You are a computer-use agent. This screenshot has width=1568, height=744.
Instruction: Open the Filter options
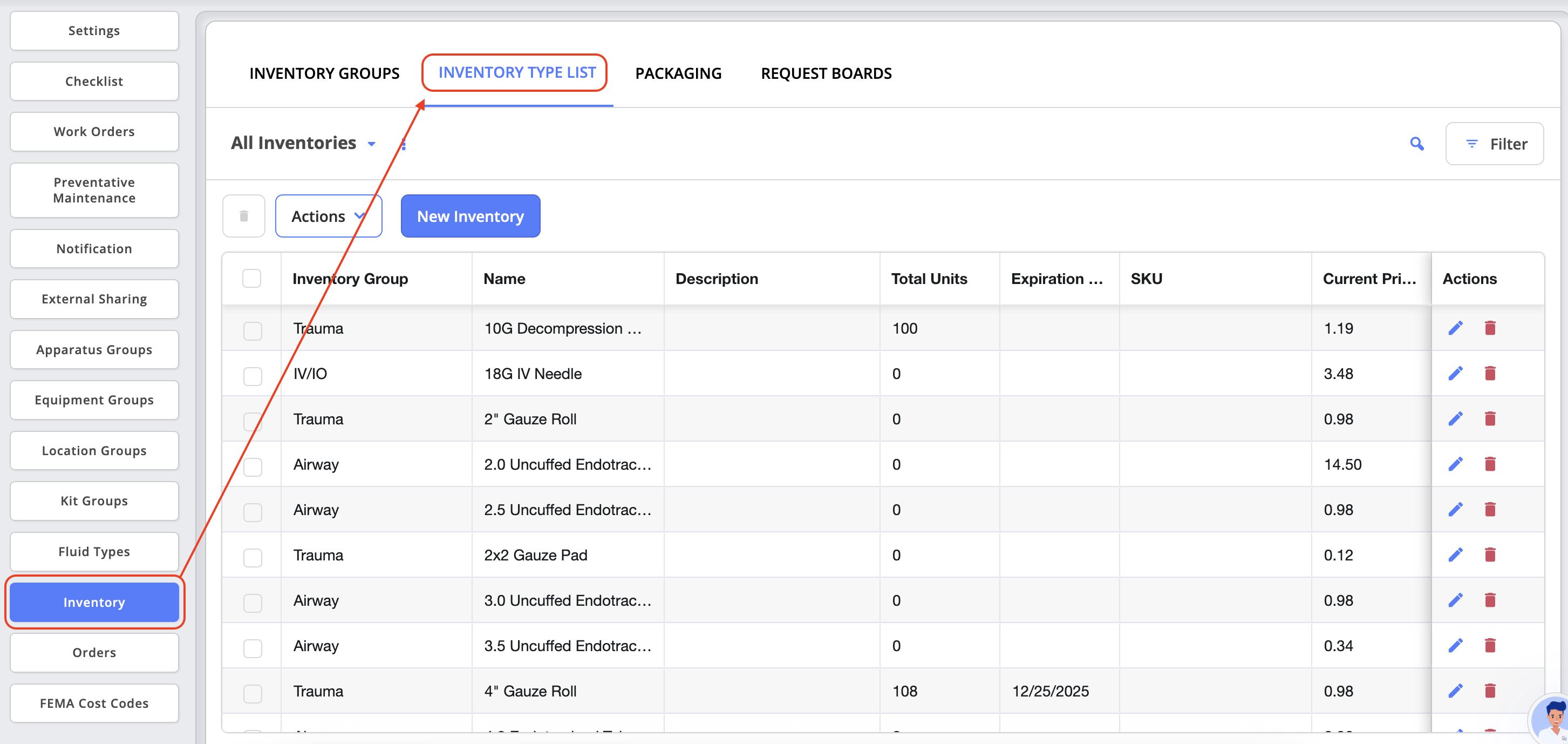(x=1494, y=144)
